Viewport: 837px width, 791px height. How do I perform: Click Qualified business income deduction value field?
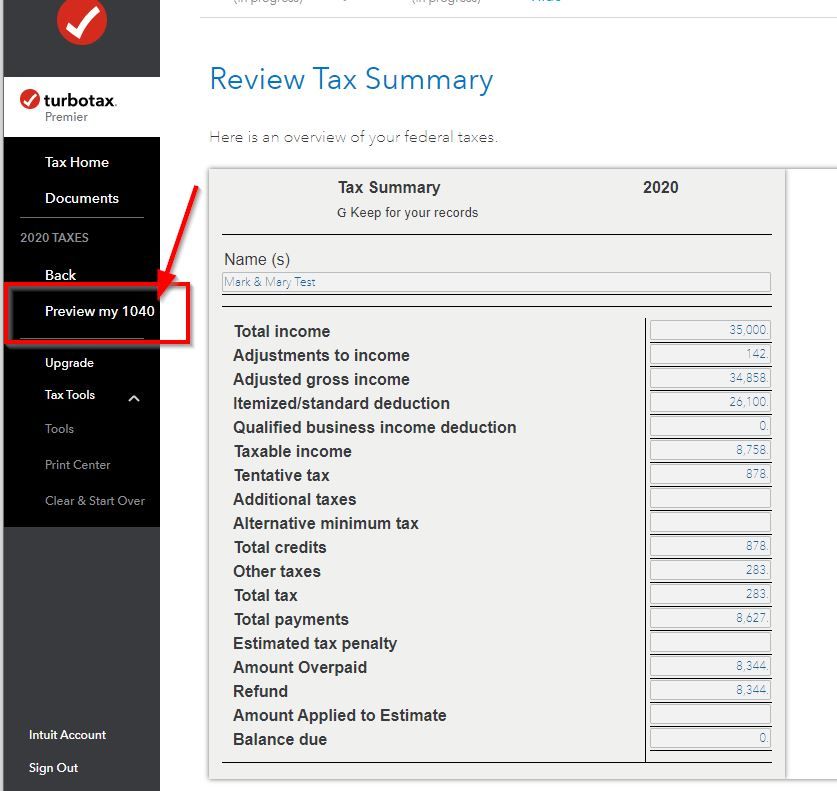coord(710,426)
